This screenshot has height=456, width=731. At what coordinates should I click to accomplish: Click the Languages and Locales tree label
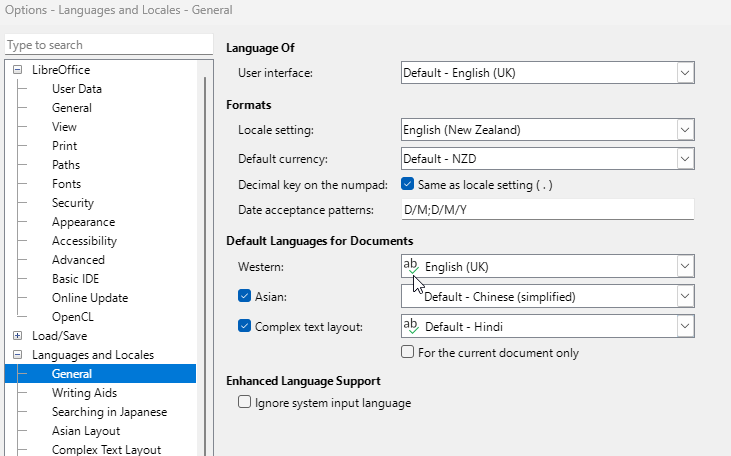click(x=93, y=355)
